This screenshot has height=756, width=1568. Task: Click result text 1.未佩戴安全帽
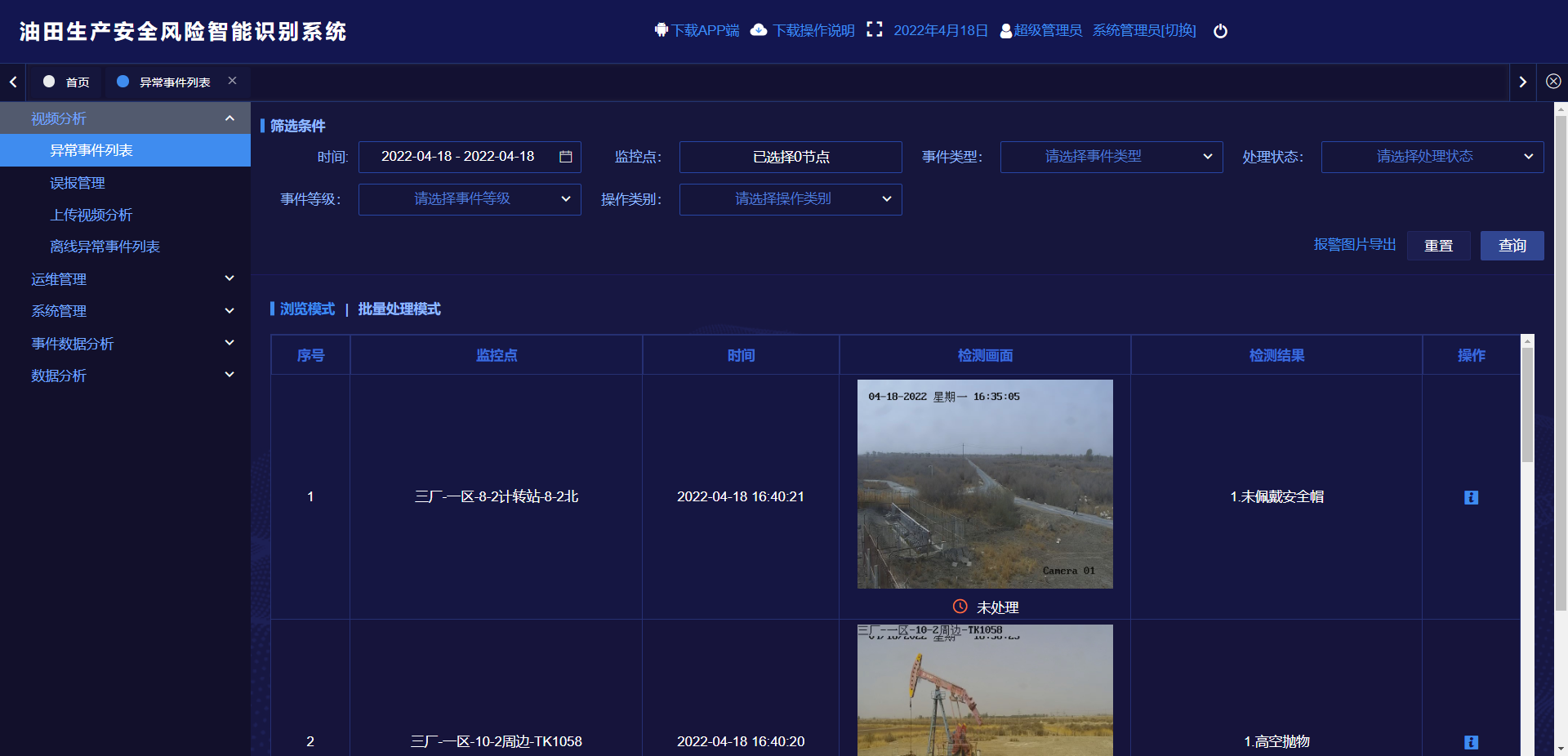point(1276,496)
